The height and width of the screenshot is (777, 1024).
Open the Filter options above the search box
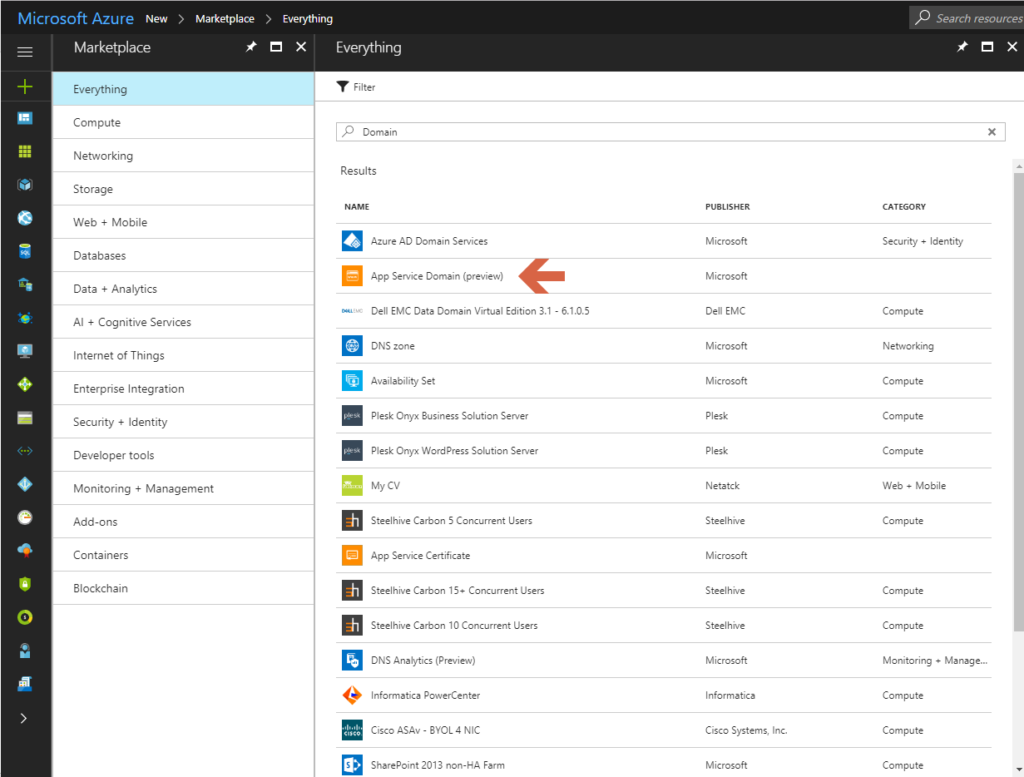[x=354, y=88]
